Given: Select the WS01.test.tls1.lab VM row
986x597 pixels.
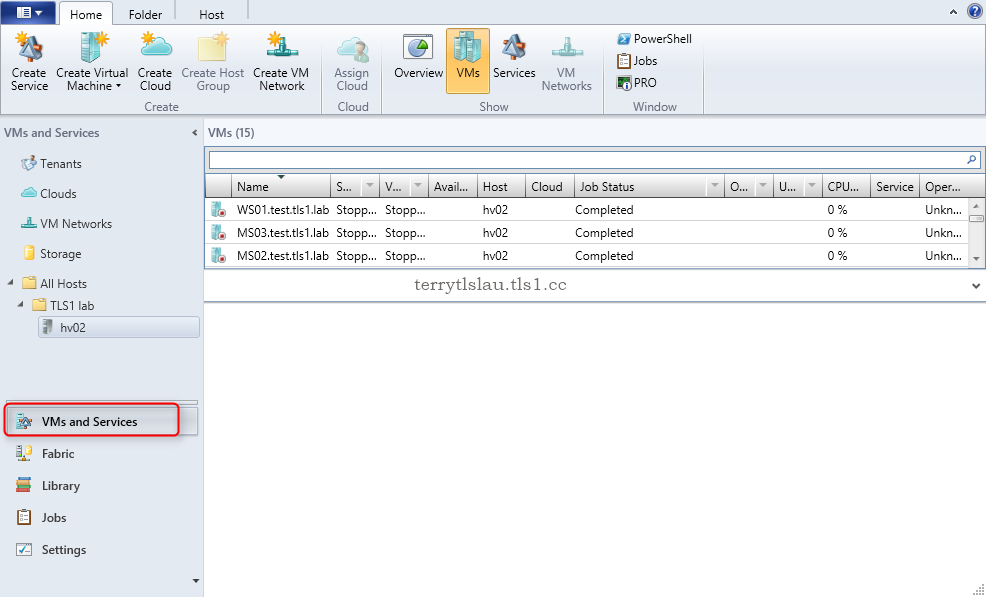Looking at the screenshot, I should [587, 209].
